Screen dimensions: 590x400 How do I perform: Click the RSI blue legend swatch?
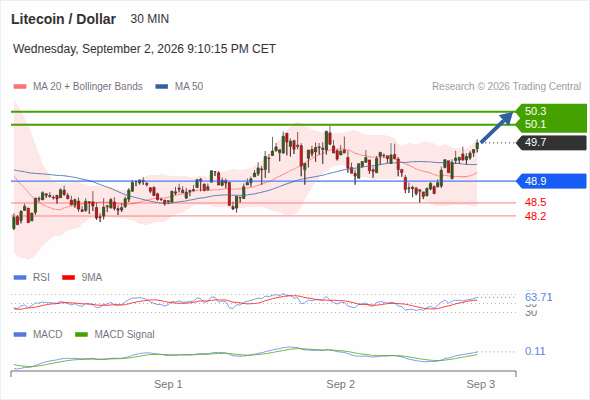tap(20, 278)
